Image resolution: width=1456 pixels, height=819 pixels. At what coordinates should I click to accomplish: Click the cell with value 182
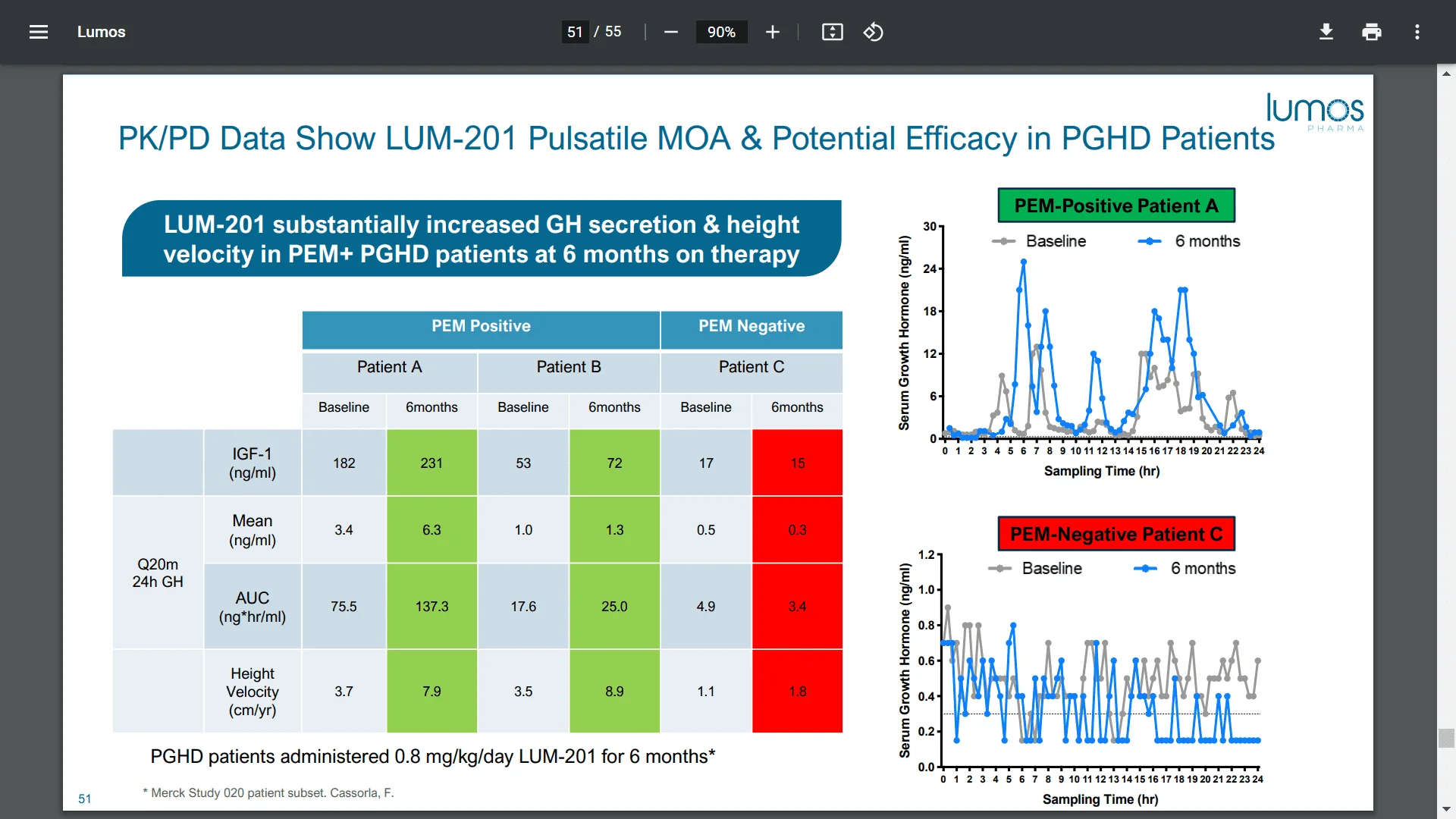pyautogui.click(x=344, y=463)
